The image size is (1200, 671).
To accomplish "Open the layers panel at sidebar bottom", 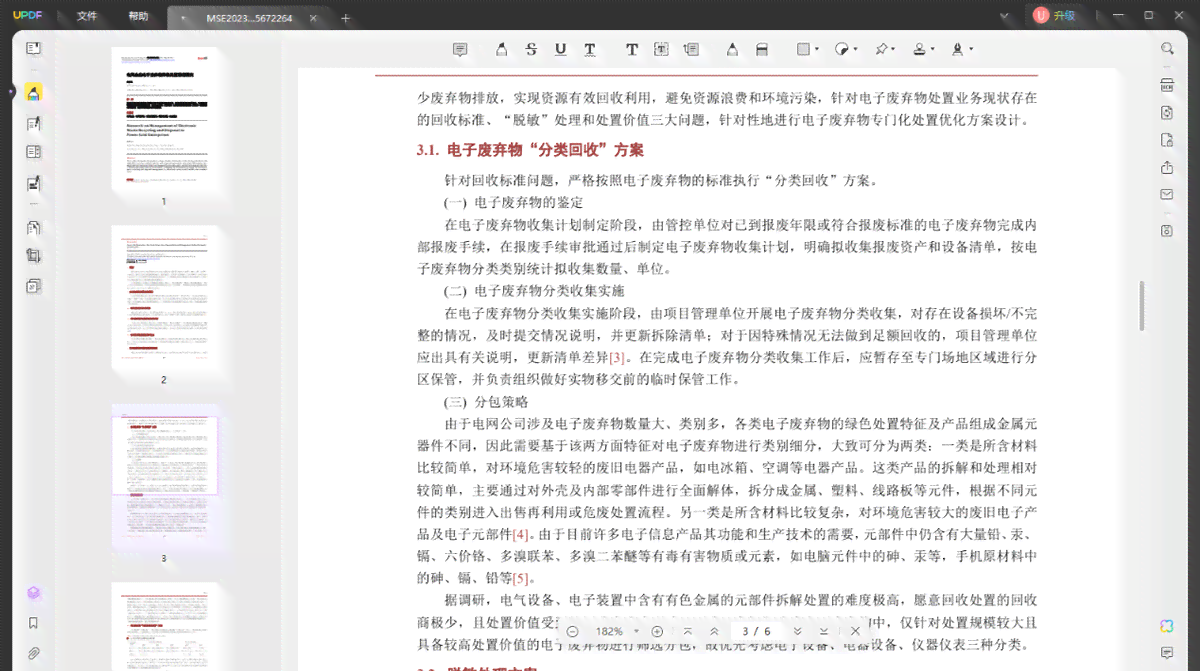I will [x=33, y=593].
